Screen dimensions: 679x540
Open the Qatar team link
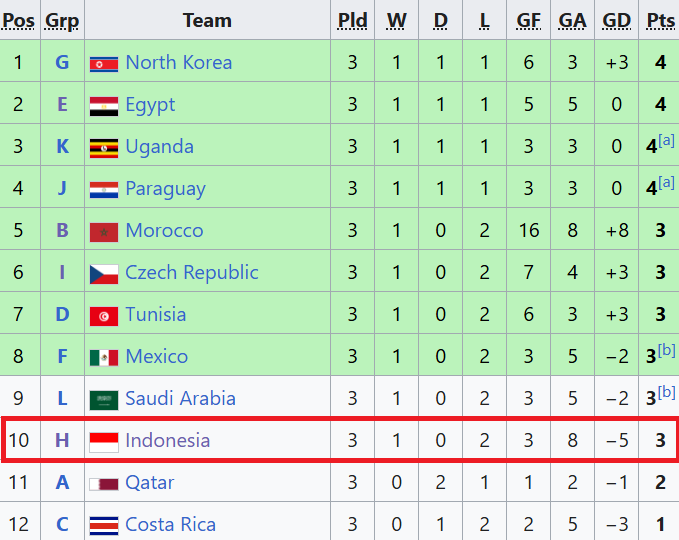point(150,482)
